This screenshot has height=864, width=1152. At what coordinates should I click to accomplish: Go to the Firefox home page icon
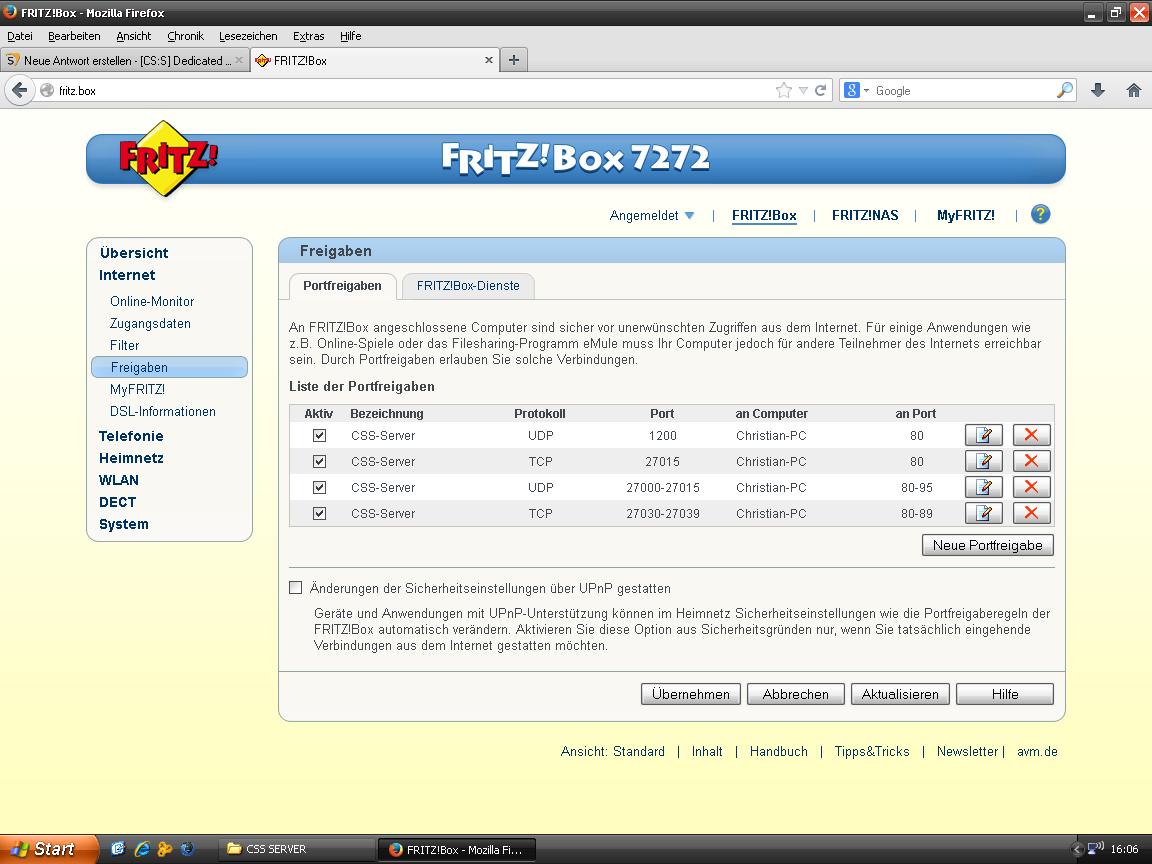[1134, 90]
